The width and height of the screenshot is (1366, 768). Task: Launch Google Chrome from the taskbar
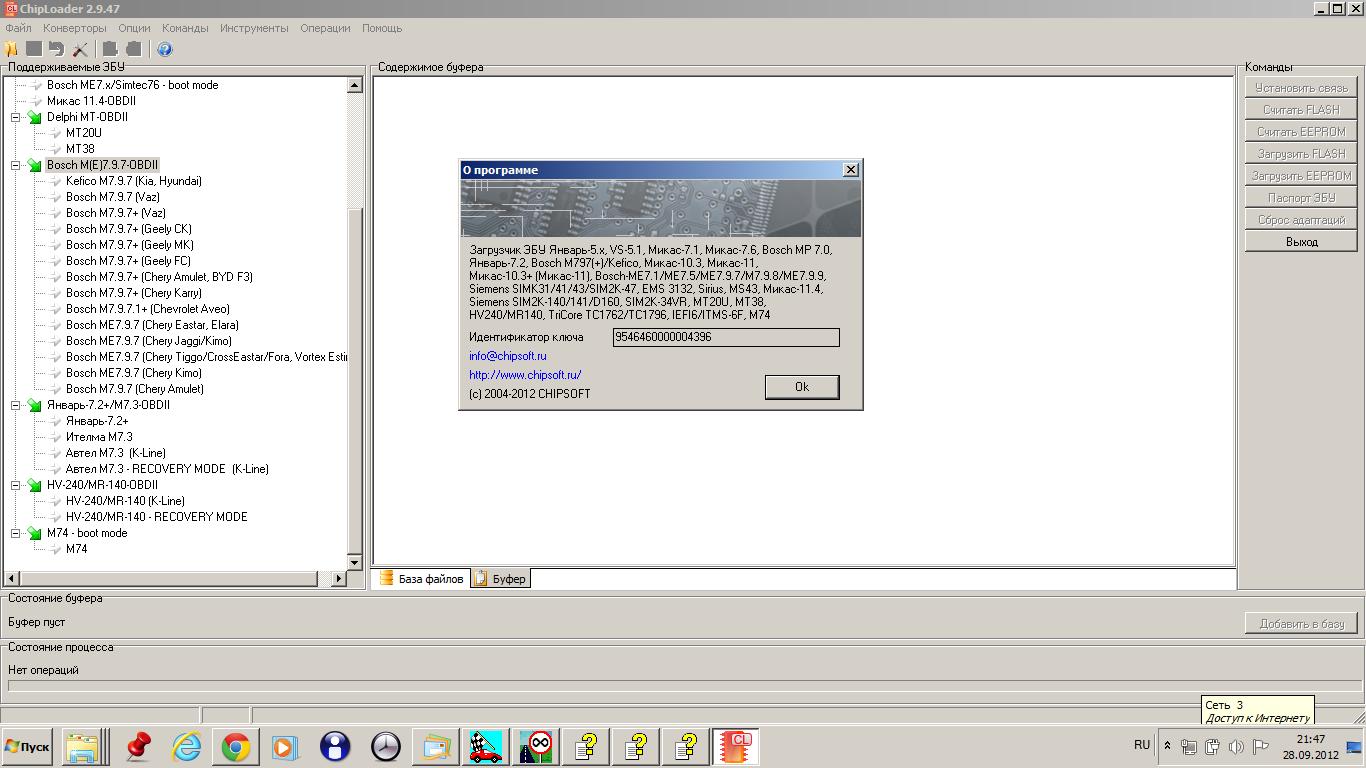pos(236,747)
